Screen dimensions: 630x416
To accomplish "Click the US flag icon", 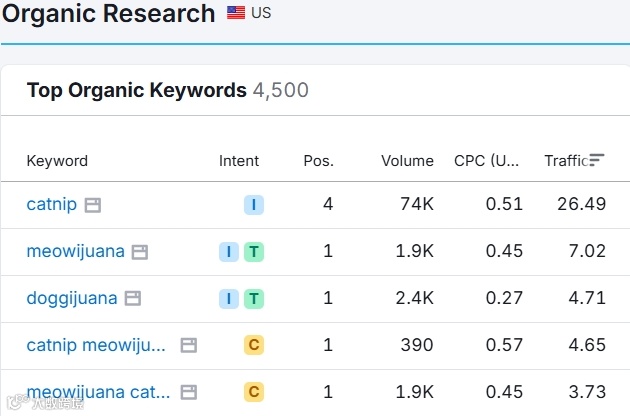I will click(x=236, y=13).
